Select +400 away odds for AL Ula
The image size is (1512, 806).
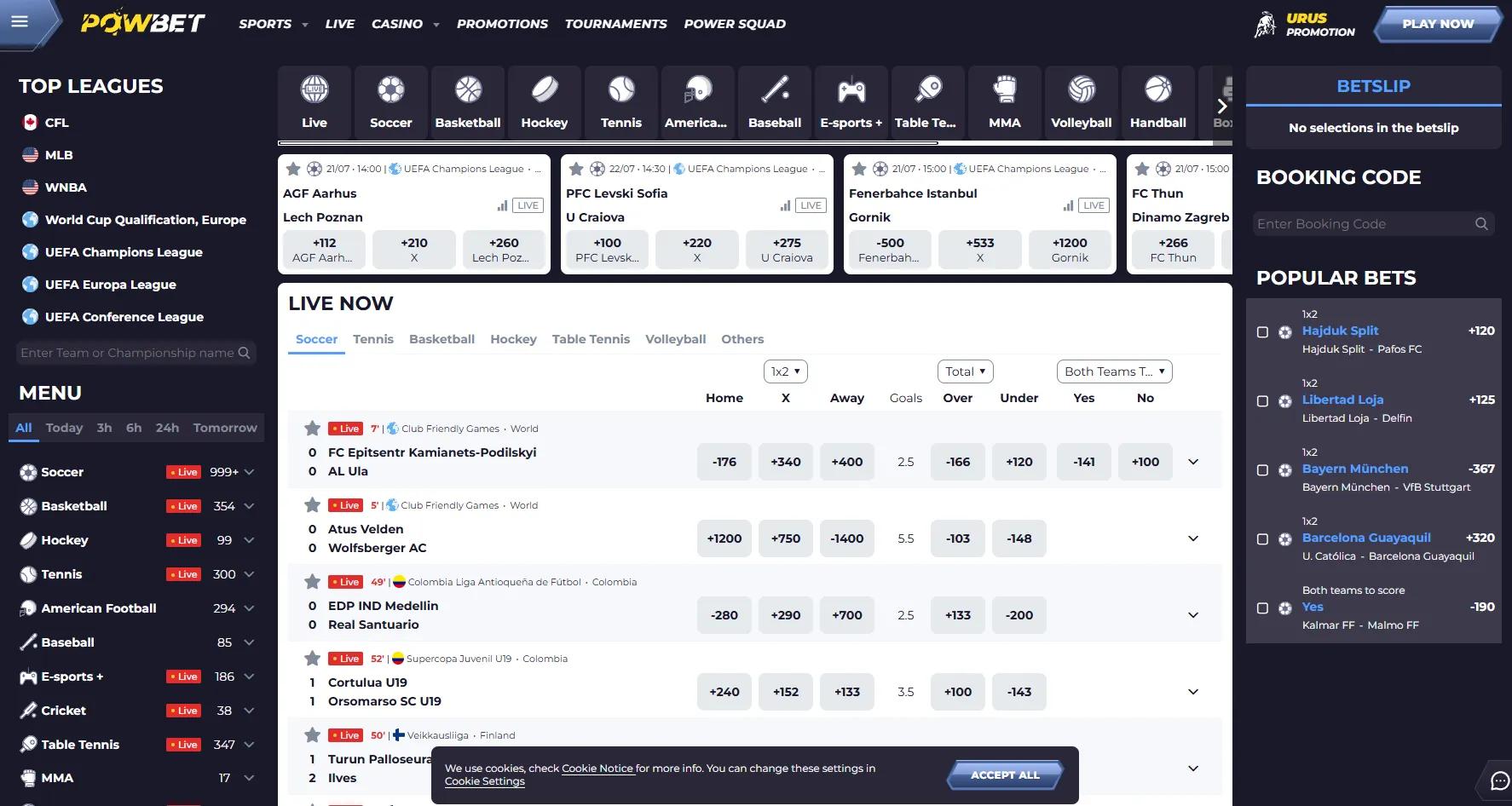tap(847, 462)
